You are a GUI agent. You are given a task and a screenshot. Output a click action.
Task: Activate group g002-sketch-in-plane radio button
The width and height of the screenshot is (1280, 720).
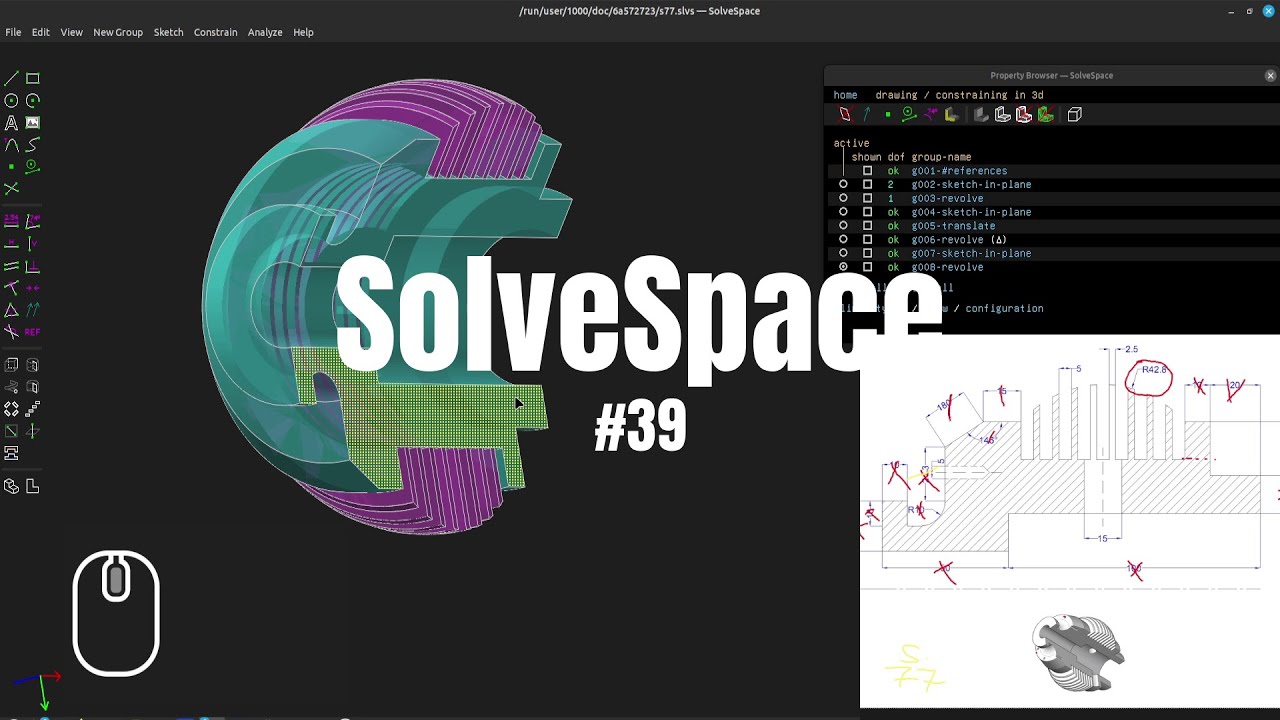click(843, 184)
